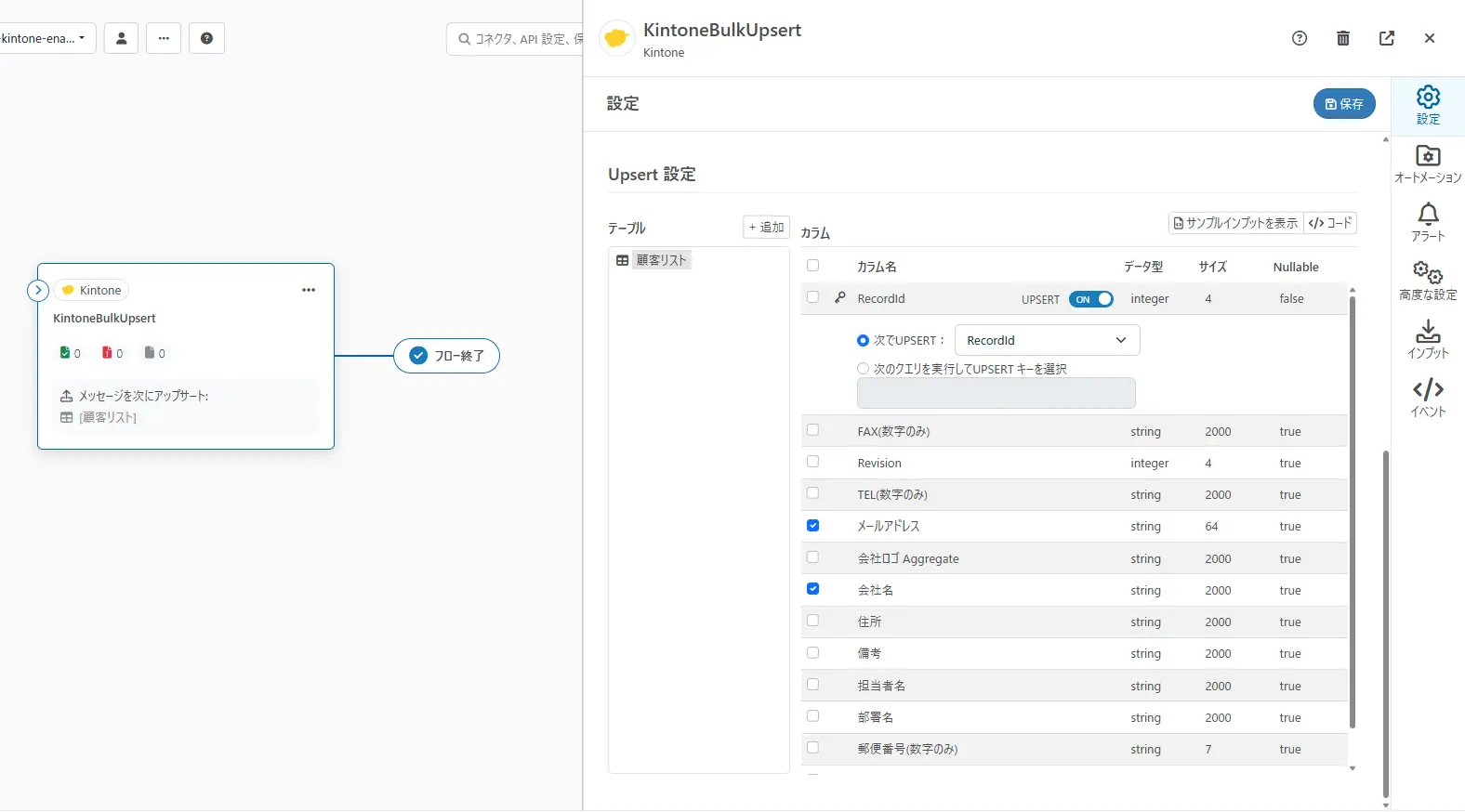Expand the Kintone node chevron arrow

point(38,290)
